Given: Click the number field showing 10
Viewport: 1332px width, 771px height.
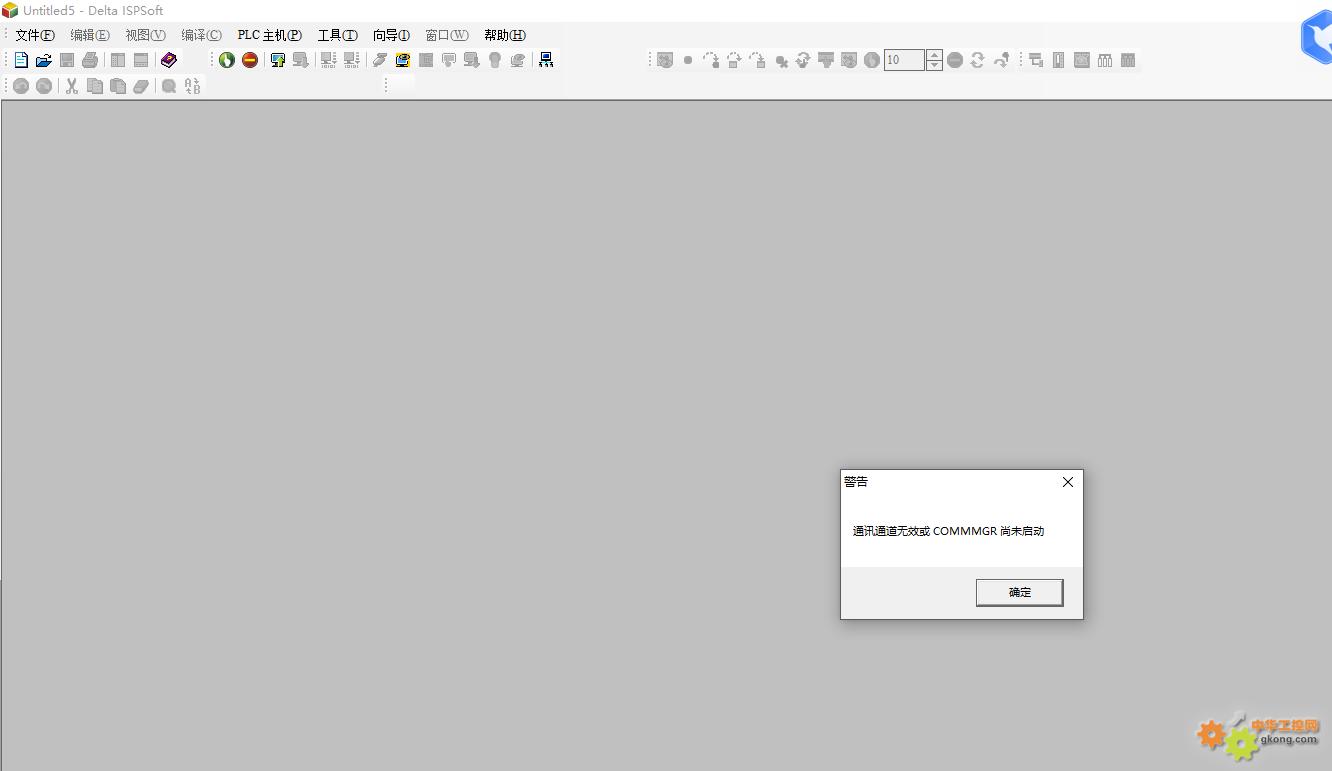Looking at the screenshot, I should click(904, 60).
